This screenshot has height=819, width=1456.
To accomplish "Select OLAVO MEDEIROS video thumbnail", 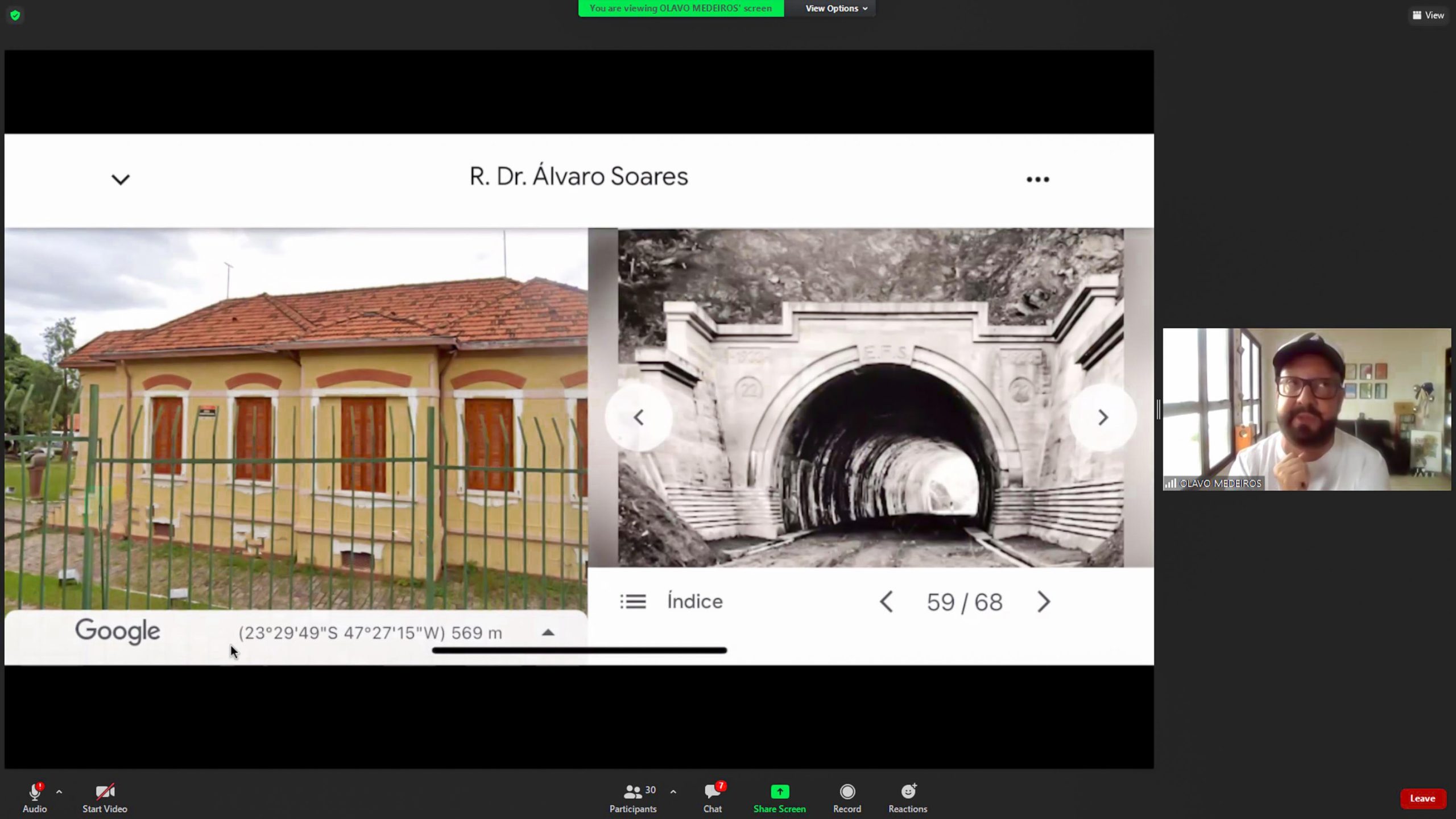I will coord(1306,409).
